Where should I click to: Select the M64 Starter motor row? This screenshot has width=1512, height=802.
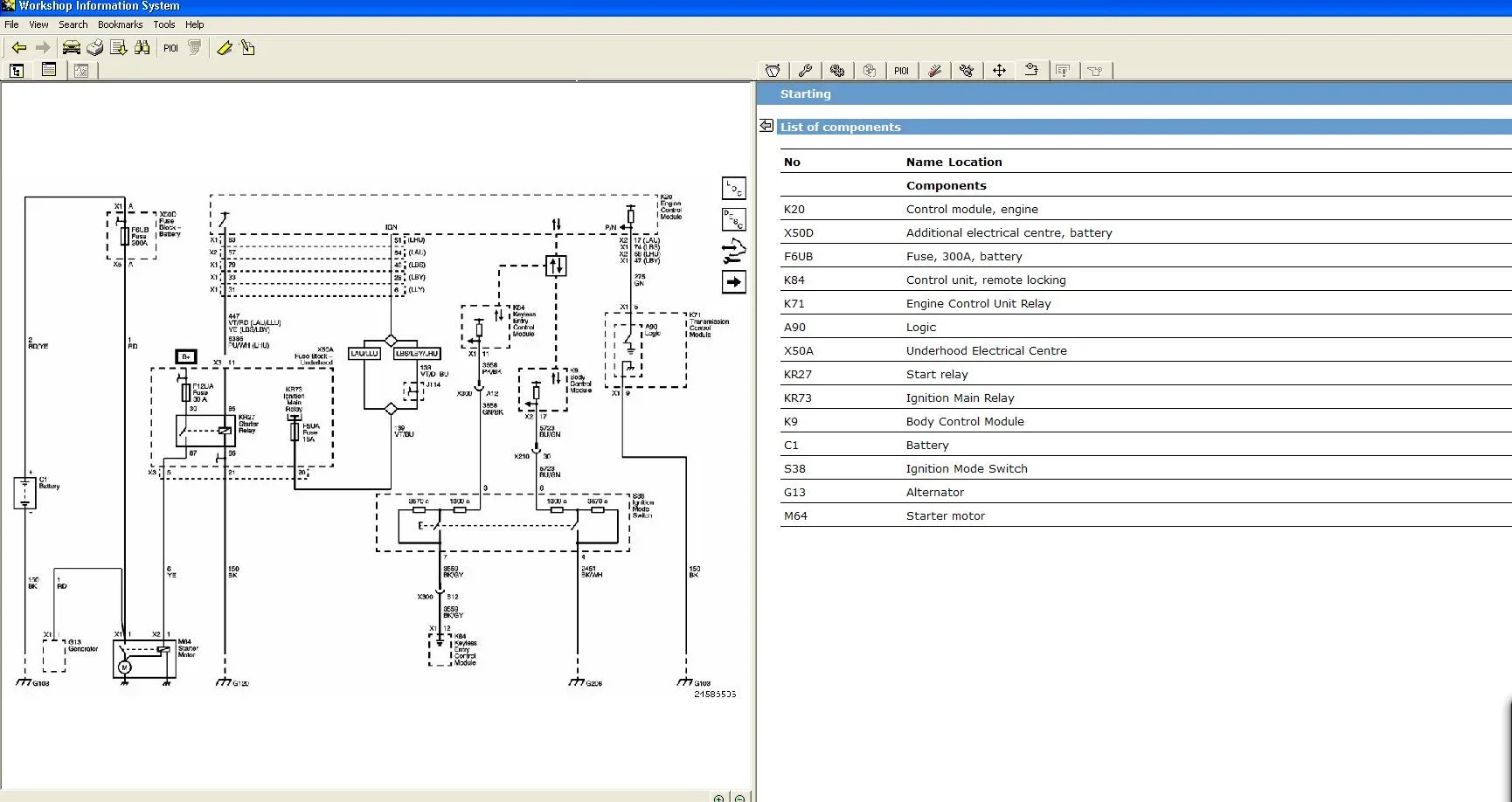1146,515
